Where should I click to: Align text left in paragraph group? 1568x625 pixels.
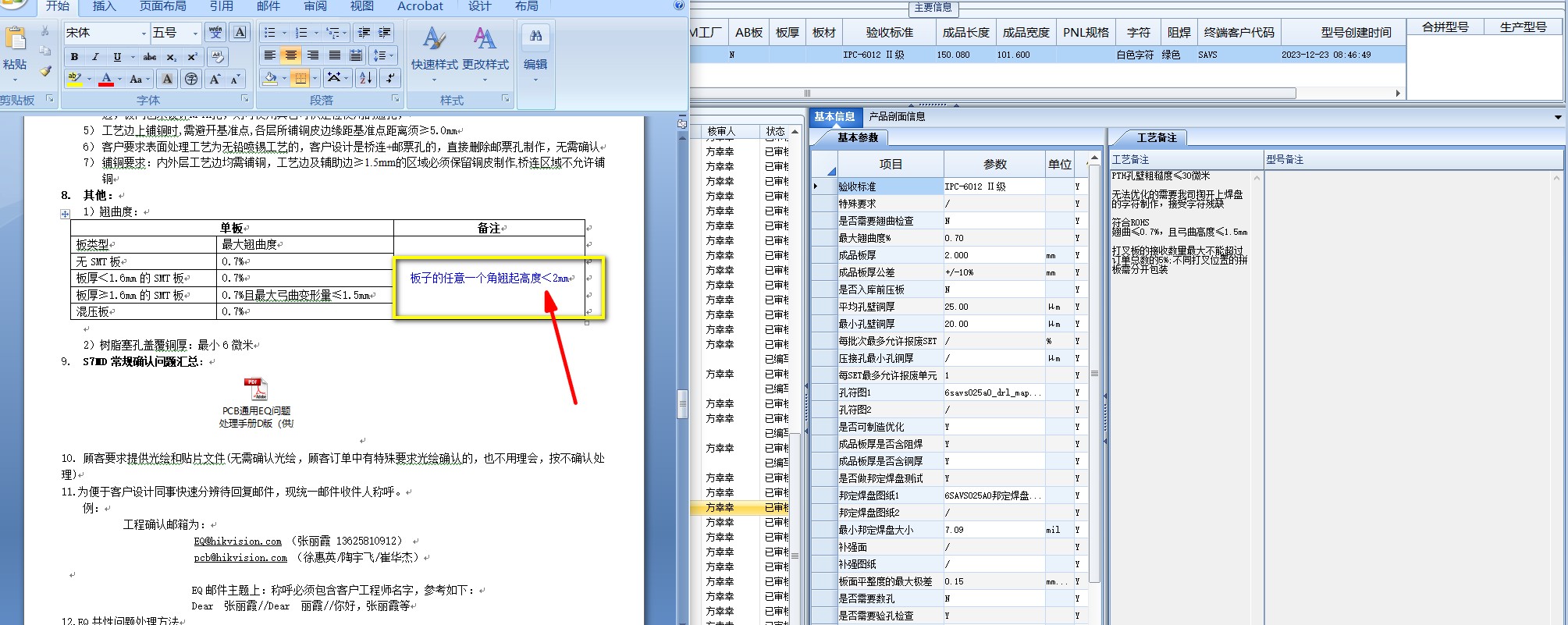click(269, 55)
